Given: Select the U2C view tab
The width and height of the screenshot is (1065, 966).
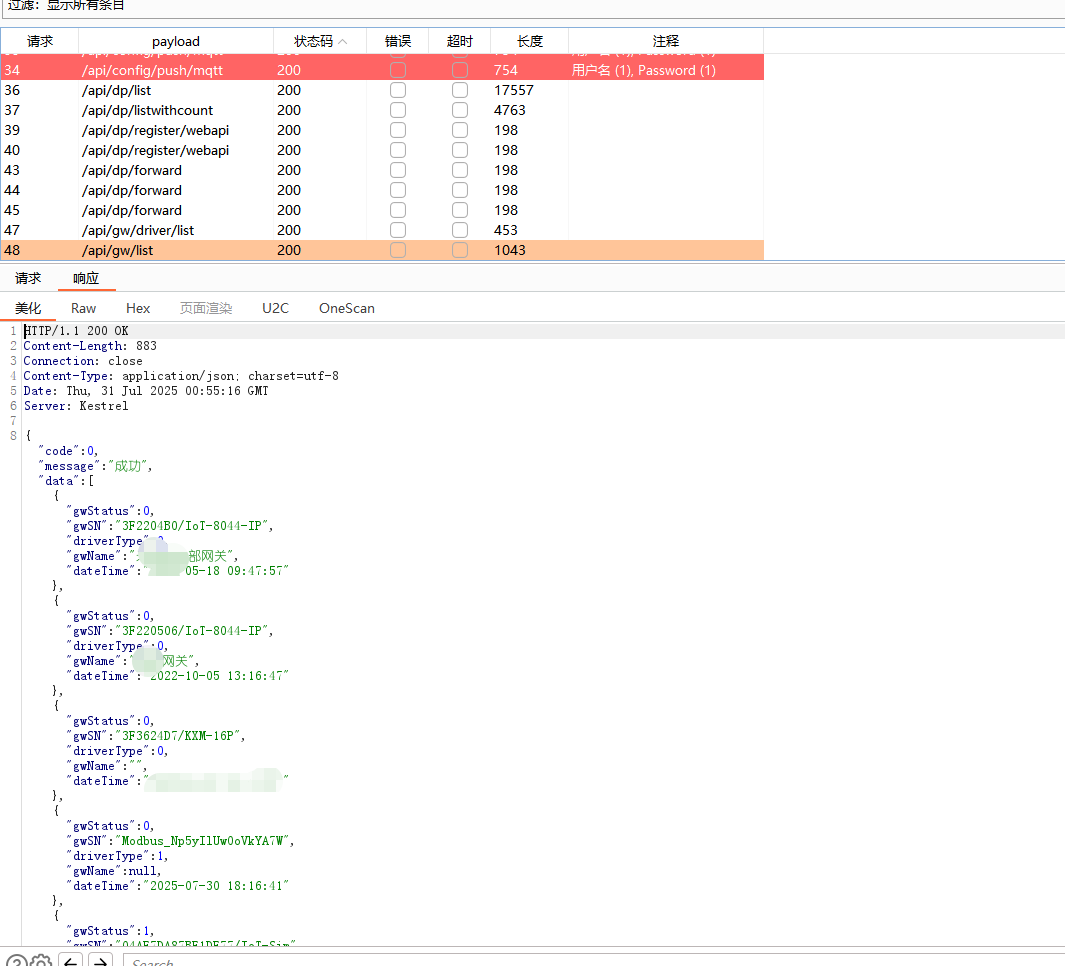Looking at the screenshot, I should point(275,308).
